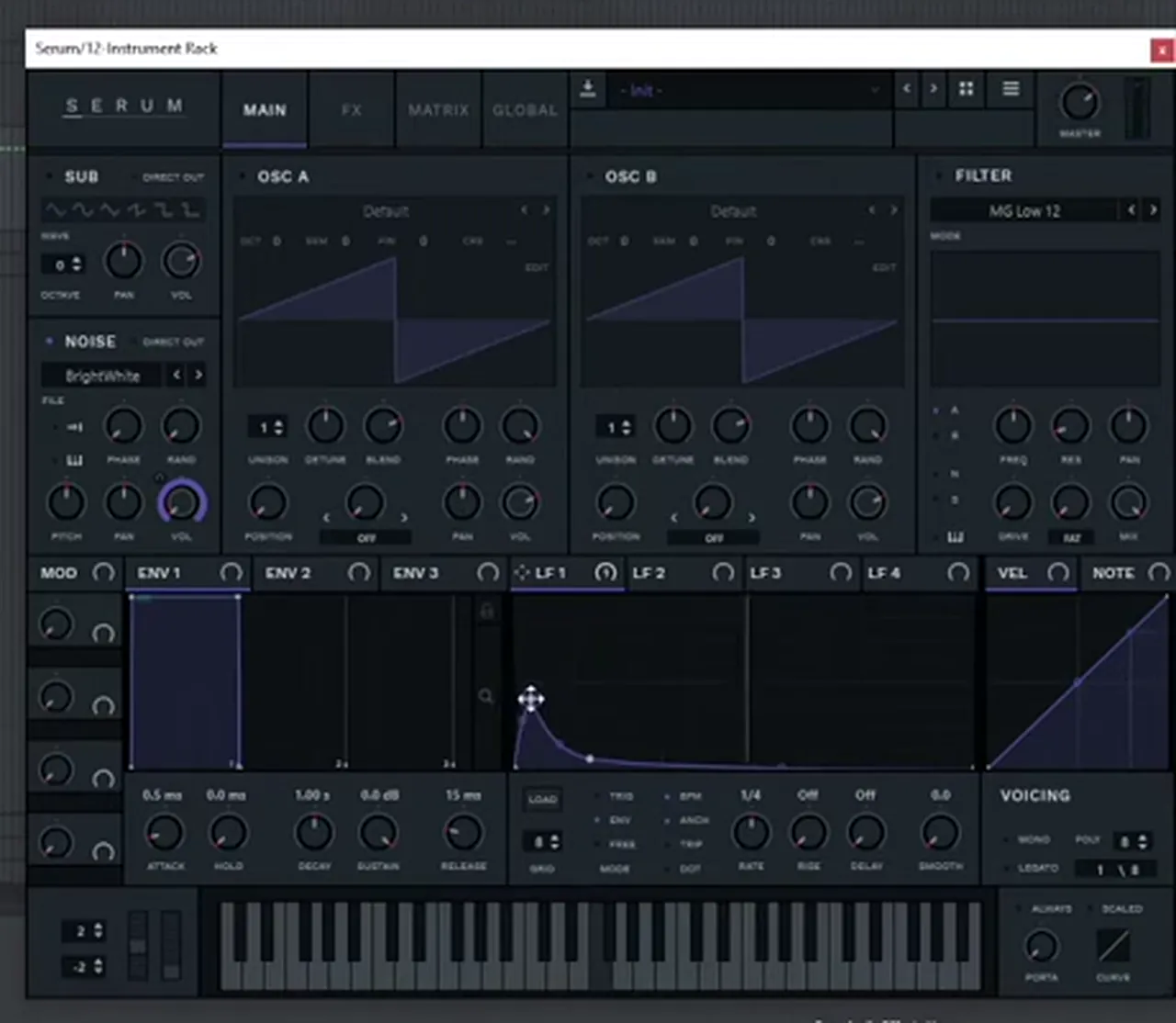Click the portamento Curve shape box
The width and height of the screenshot is (1176, 1023).
point(1113,946)
